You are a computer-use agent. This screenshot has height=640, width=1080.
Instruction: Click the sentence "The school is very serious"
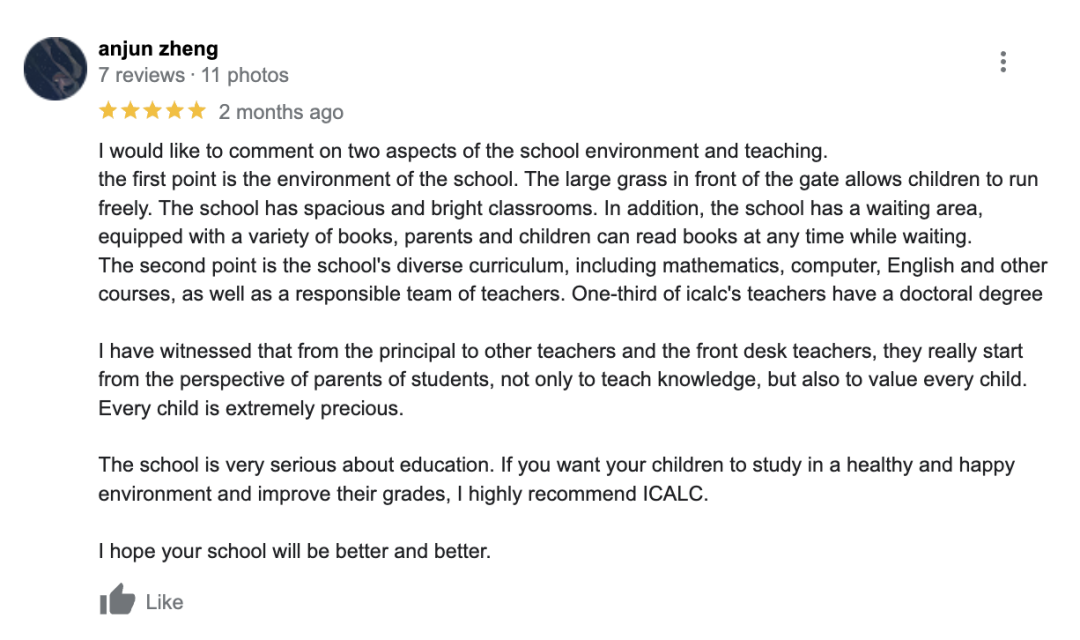[x=296, y=465]
